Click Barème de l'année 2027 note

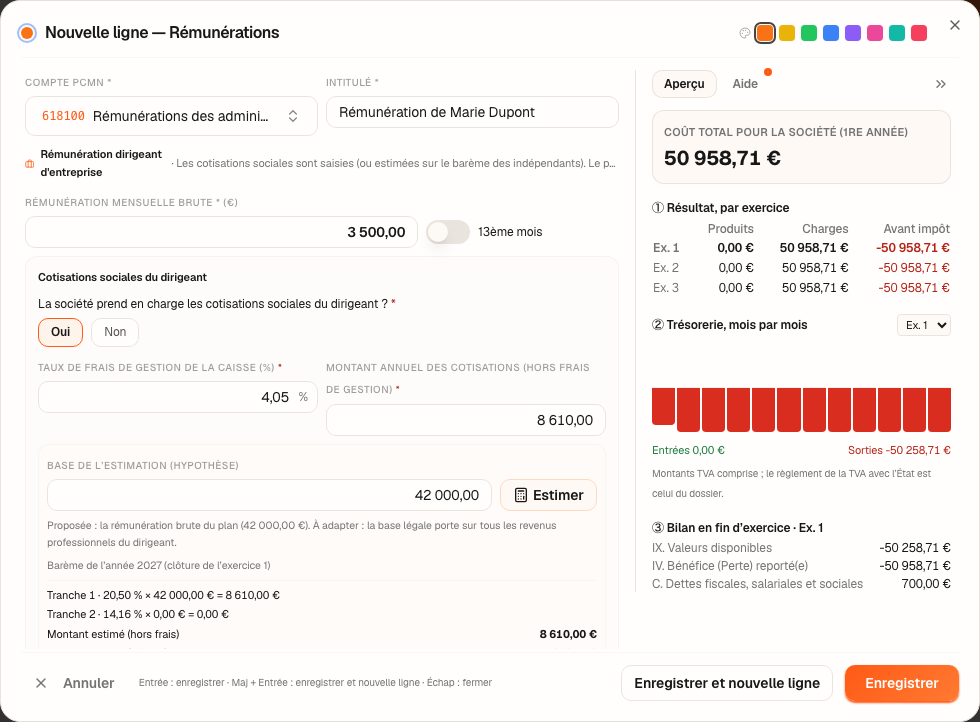(x=159, y=566)
